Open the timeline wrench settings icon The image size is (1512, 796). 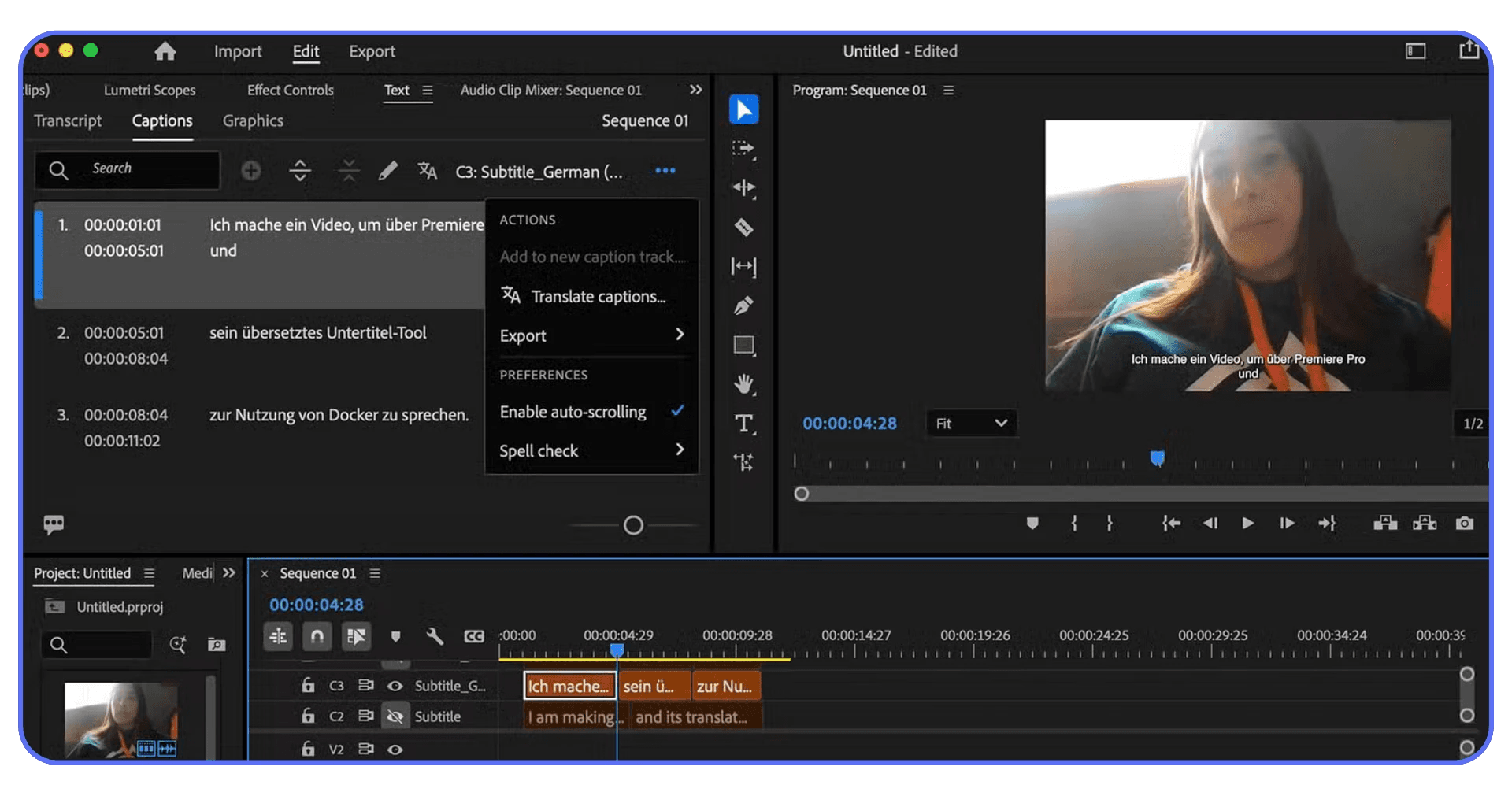pyautogui.click(x=435, y=636)
